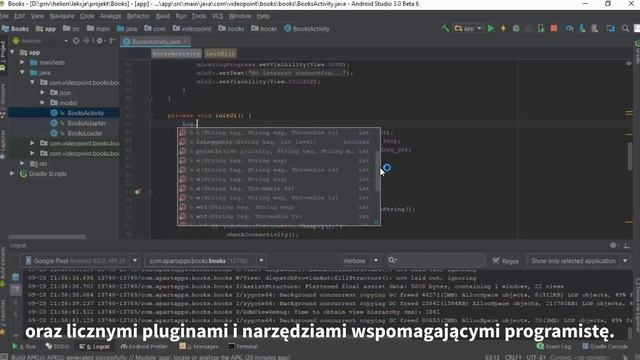Open Android profiler gauge icon in toolbar
The height and width of the screenshot is (360, 640).
[569, 28]
